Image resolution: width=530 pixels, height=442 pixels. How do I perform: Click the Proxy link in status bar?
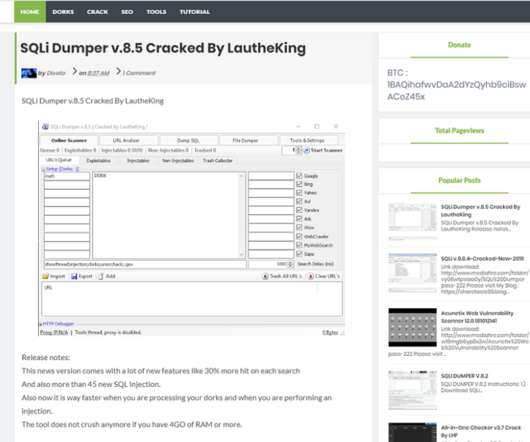[x=54, y=333]
